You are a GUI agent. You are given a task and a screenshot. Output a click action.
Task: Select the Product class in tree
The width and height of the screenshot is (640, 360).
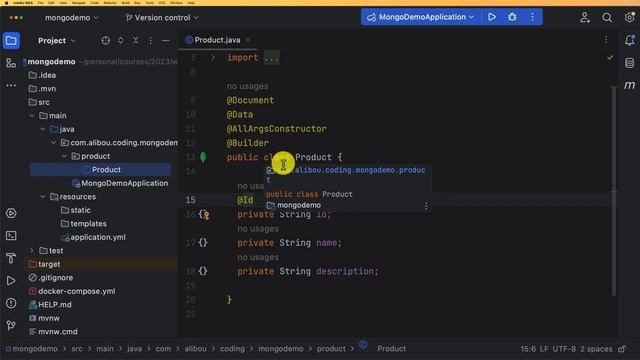(100, 169)
